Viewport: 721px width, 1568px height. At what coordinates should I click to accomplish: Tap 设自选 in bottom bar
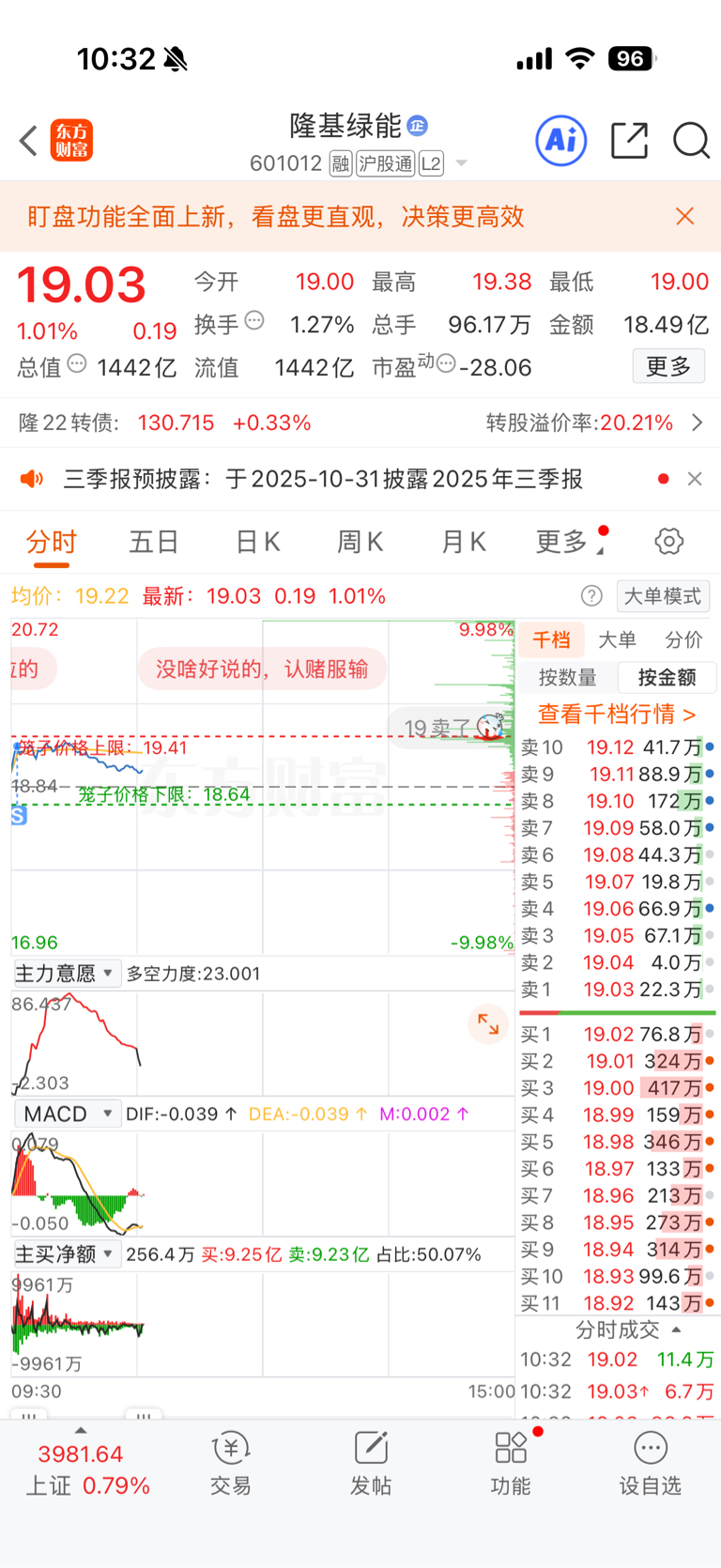[651, 1463]
